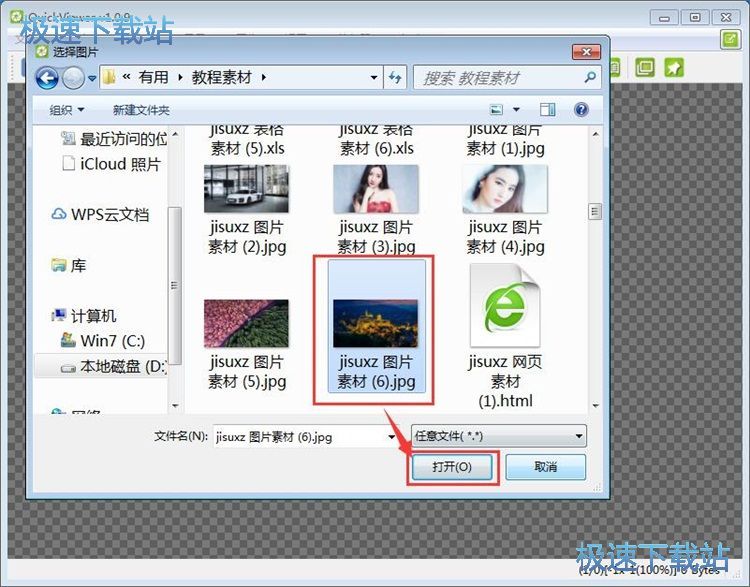Image resolution: width=750 pixels, height=587 pixels.
Task: Select 最近访问的位置 in the navigation pane
Action: click(114, 139)
